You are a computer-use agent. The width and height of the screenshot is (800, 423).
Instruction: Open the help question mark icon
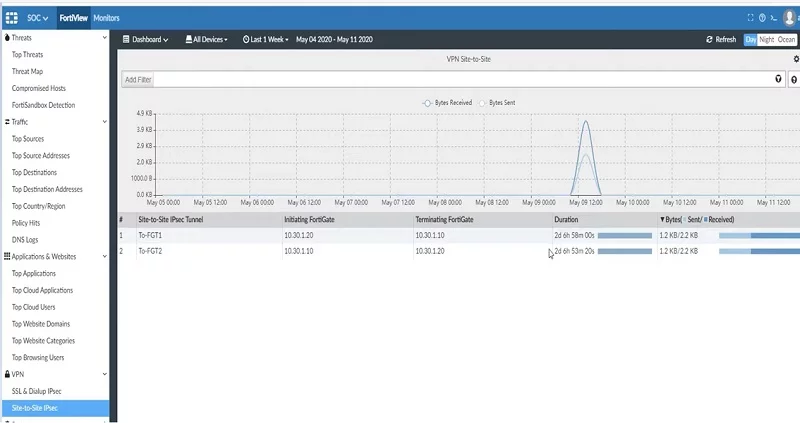762,17
